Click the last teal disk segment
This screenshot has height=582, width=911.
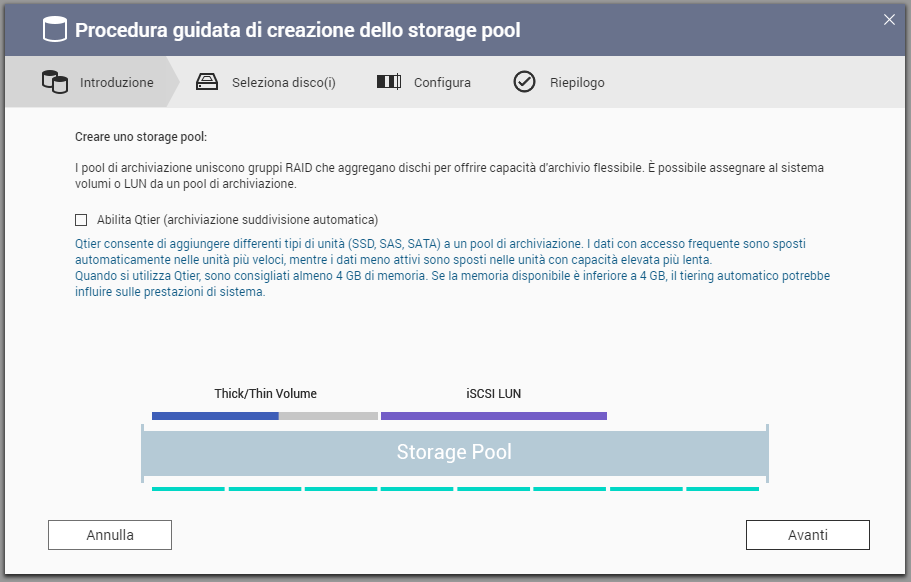pos(722,489)
